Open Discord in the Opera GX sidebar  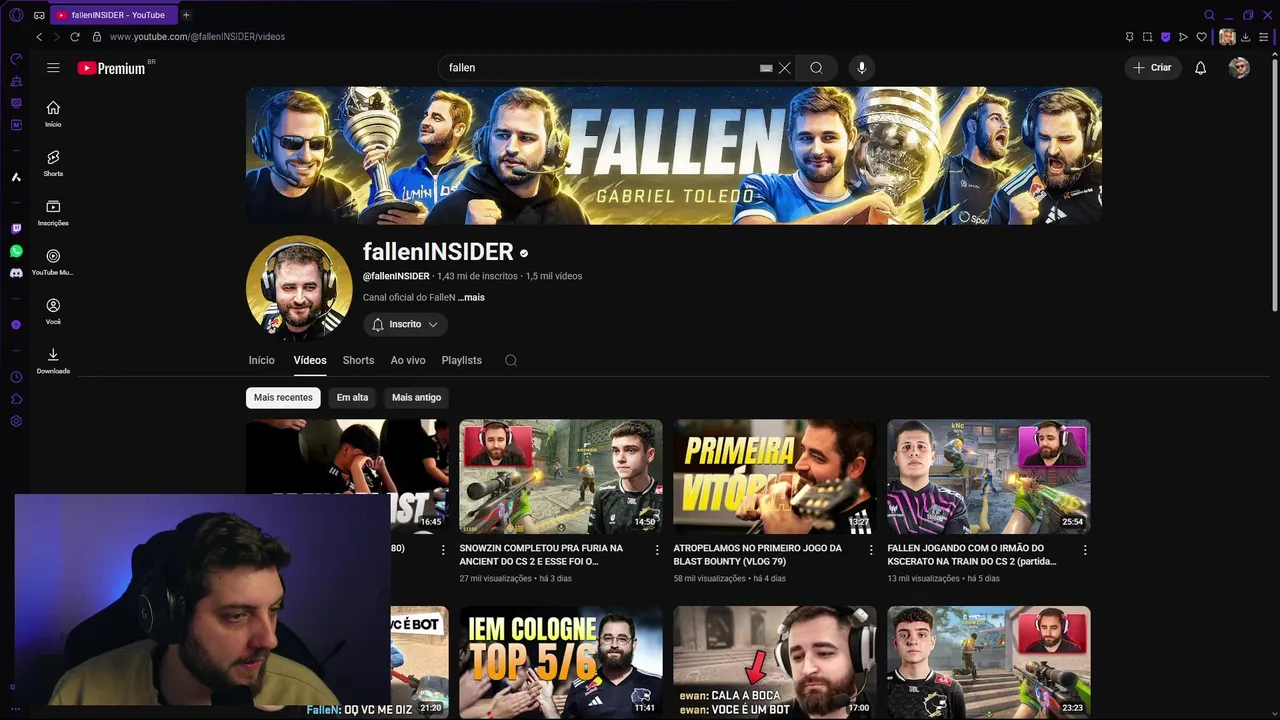[x=16, y=273]
